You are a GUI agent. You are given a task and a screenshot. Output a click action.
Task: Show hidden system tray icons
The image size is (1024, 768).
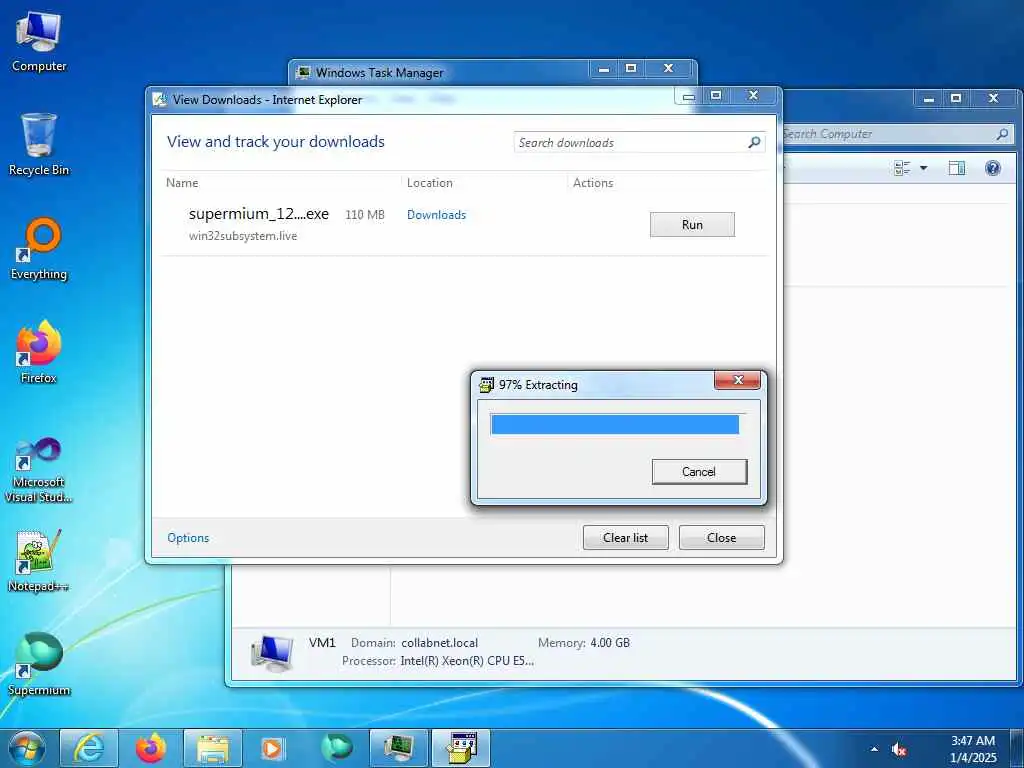click(x=874, y=749)
